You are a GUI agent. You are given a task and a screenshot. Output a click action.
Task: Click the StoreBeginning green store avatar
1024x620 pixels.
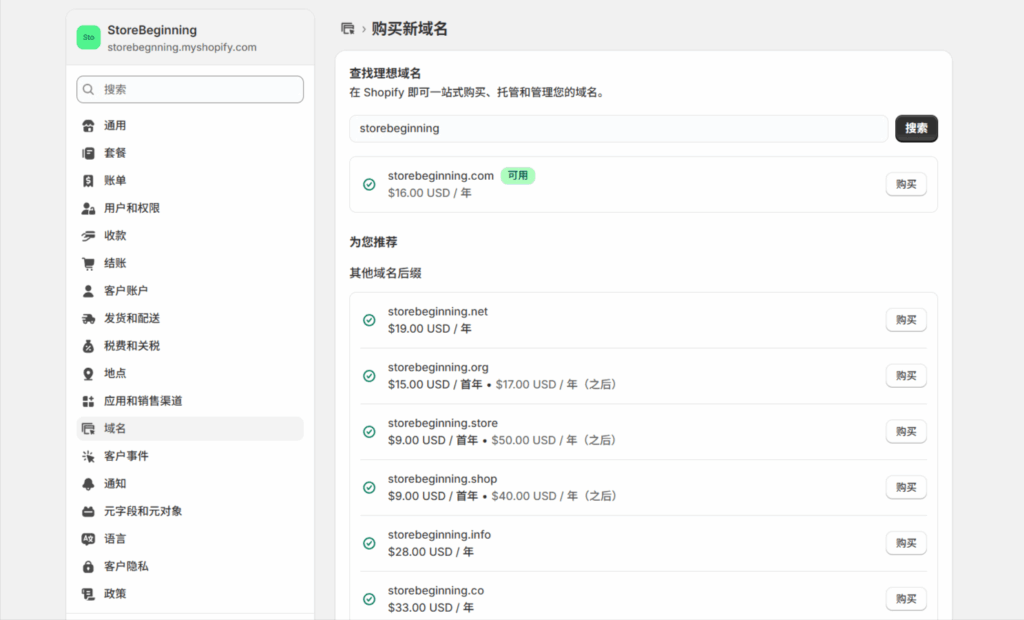coord(89,38)
